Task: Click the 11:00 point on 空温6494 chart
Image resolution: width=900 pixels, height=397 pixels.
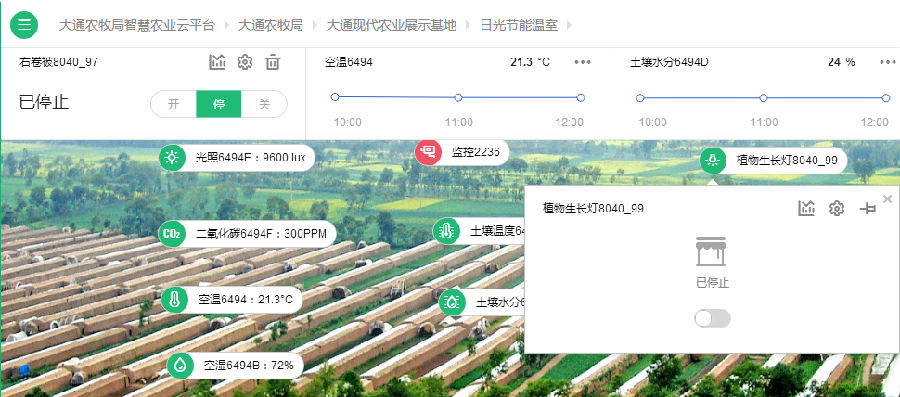Action: [x=458, y=98]
